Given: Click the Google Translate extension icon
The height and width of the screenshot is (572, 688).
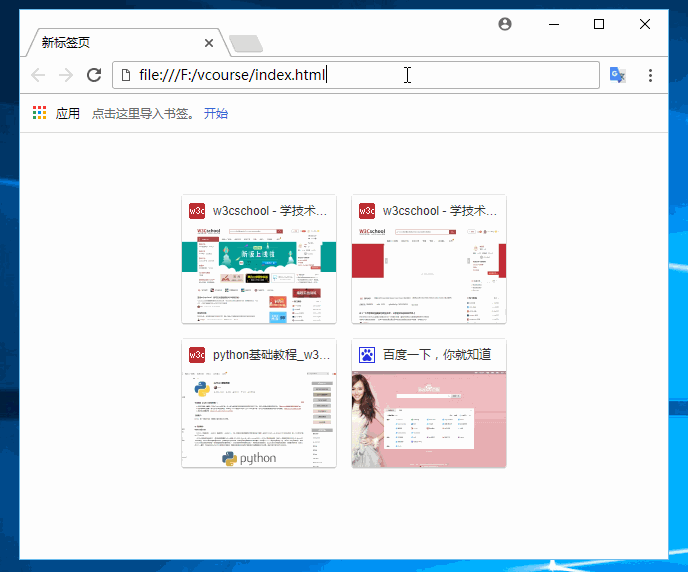Looking at the screenshot, I should coord(618,75).
